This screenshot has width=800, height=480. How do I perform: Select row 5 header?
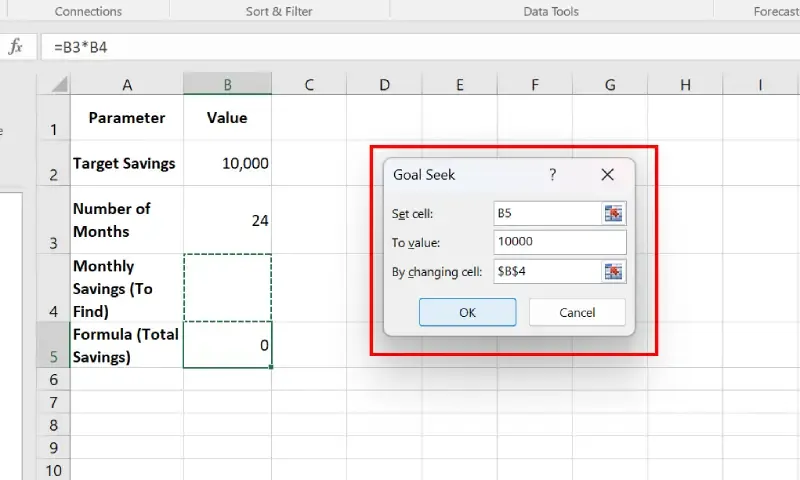[x=54, y=345]
